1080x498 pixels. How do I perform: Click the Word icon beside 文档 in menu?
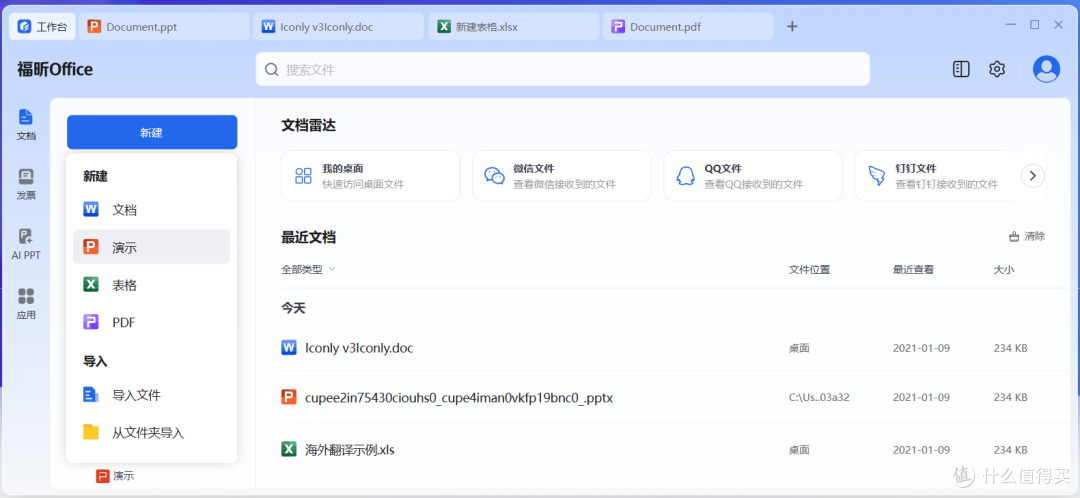[x=91, y=209]
